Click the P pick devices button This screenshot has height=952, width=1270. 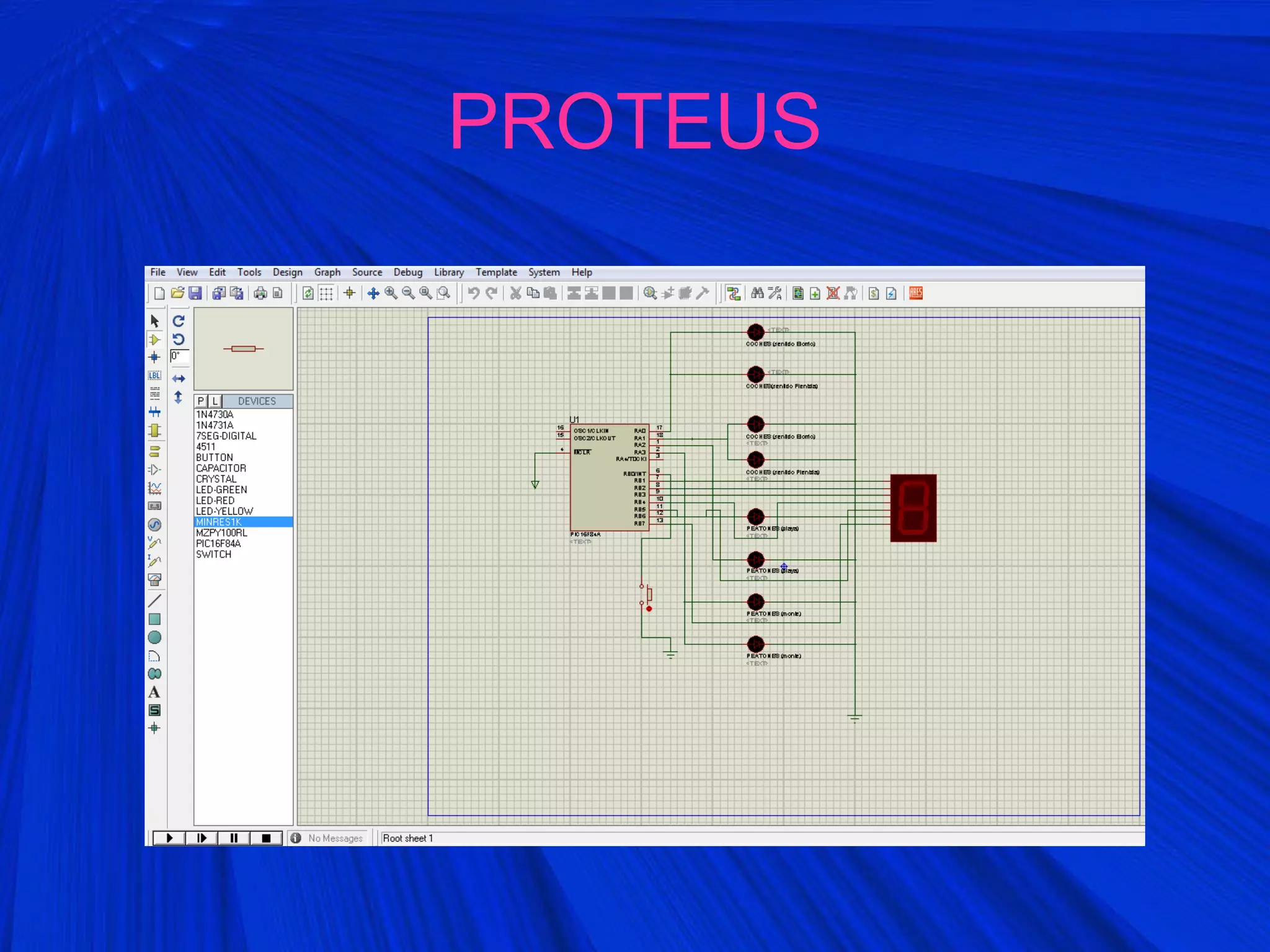pyautogui.click(x=201, y=401)
